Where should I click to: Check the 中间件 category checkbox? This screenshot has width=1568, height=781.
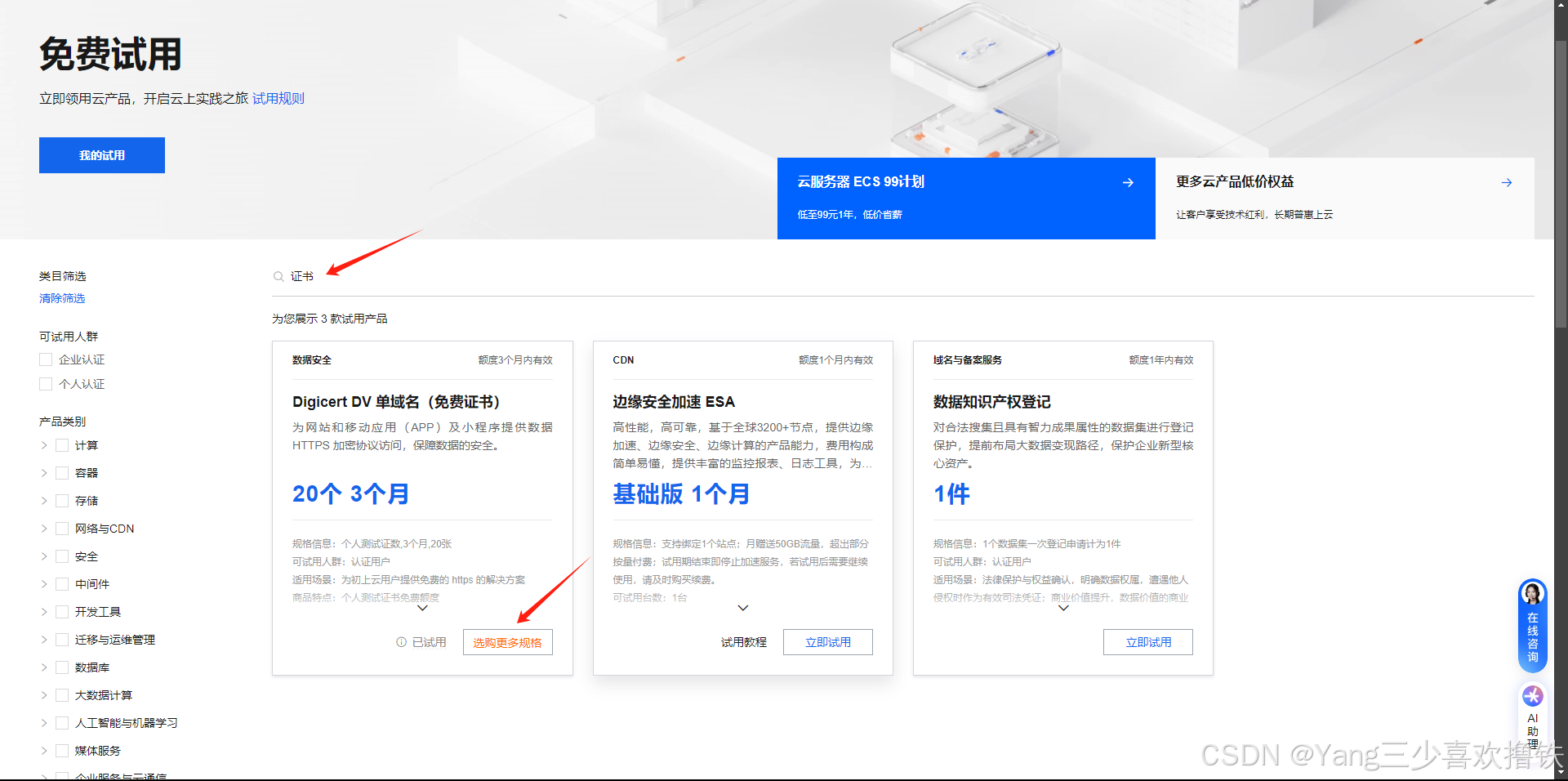coord(62,584)
